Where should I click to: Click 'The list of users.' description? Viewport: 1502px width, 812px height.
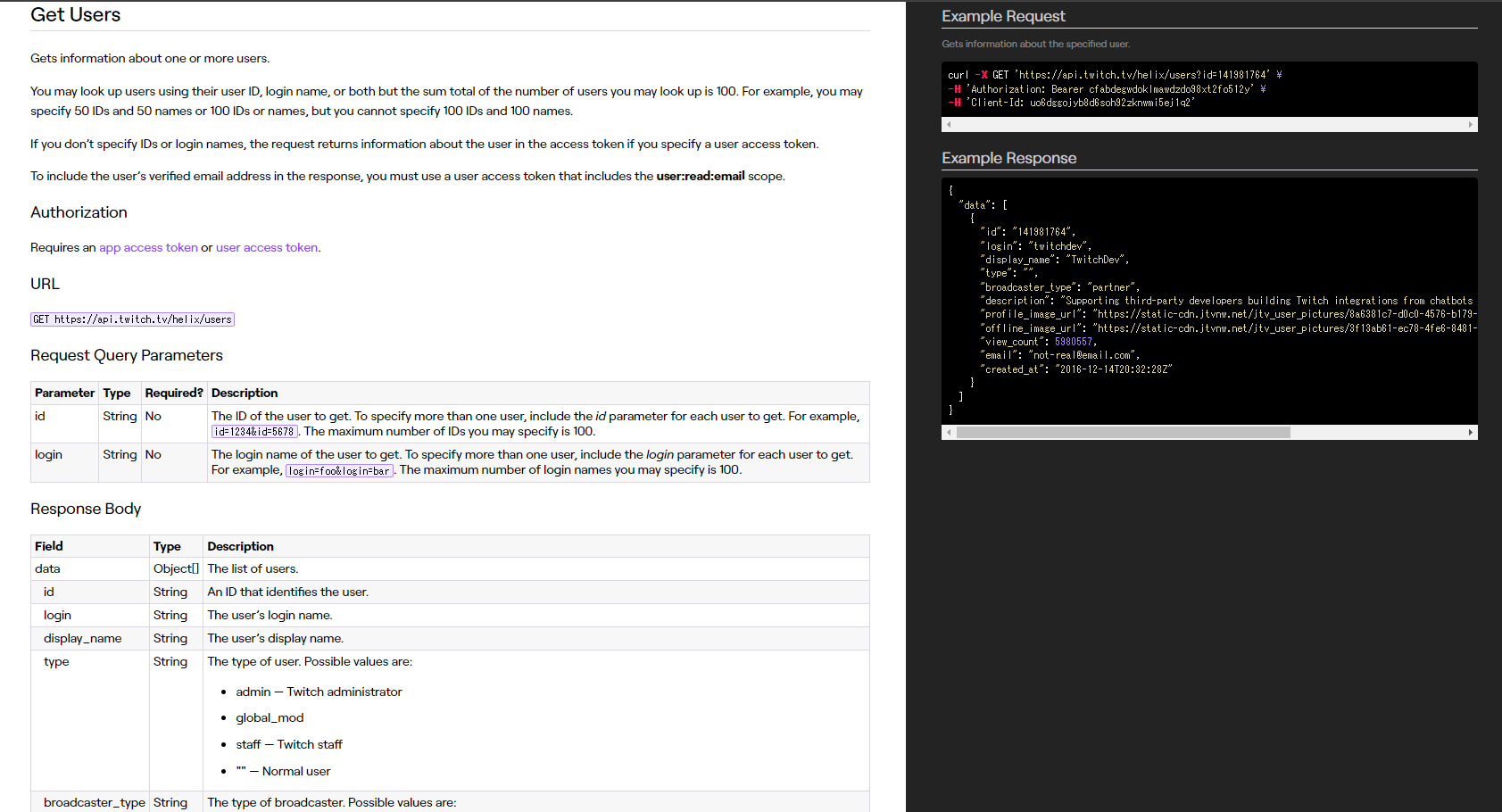click(x=253, y=568)
